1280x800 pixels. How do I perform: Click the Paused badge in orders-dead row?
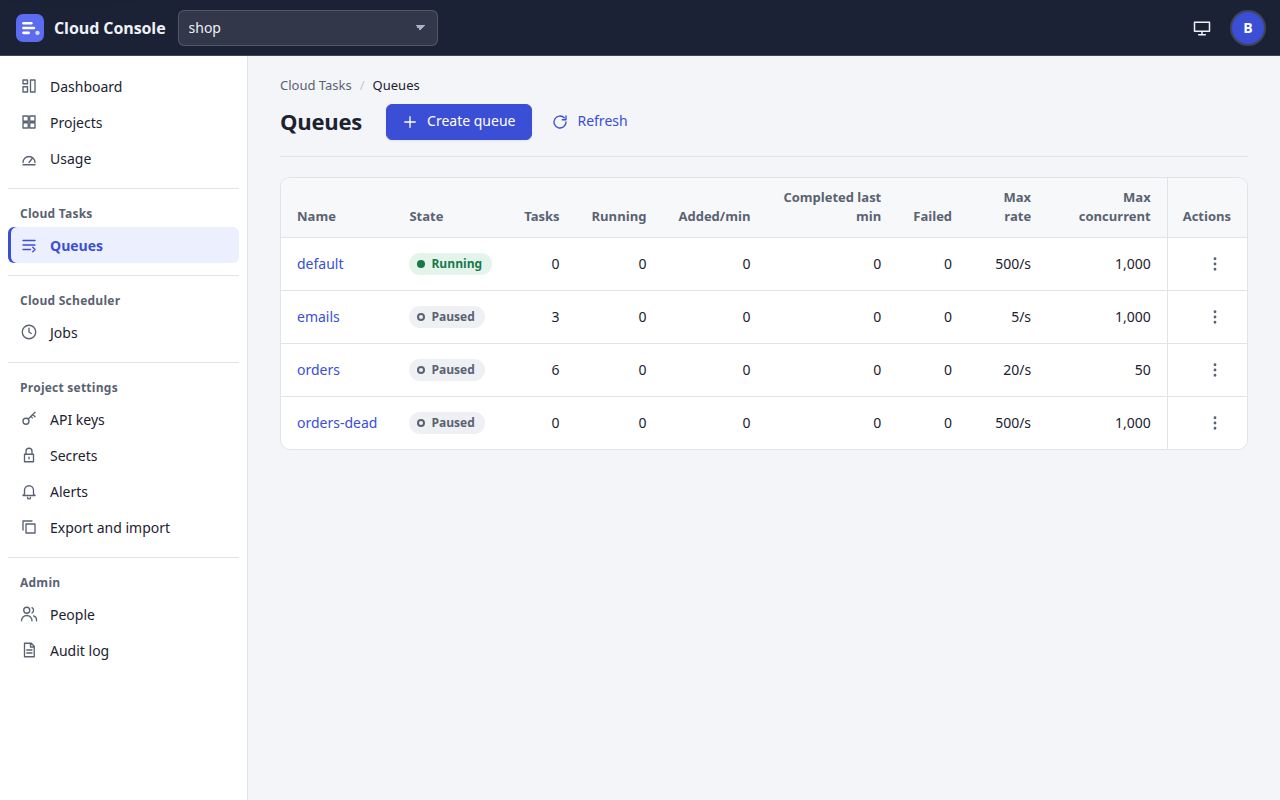(x=447, y=423)
